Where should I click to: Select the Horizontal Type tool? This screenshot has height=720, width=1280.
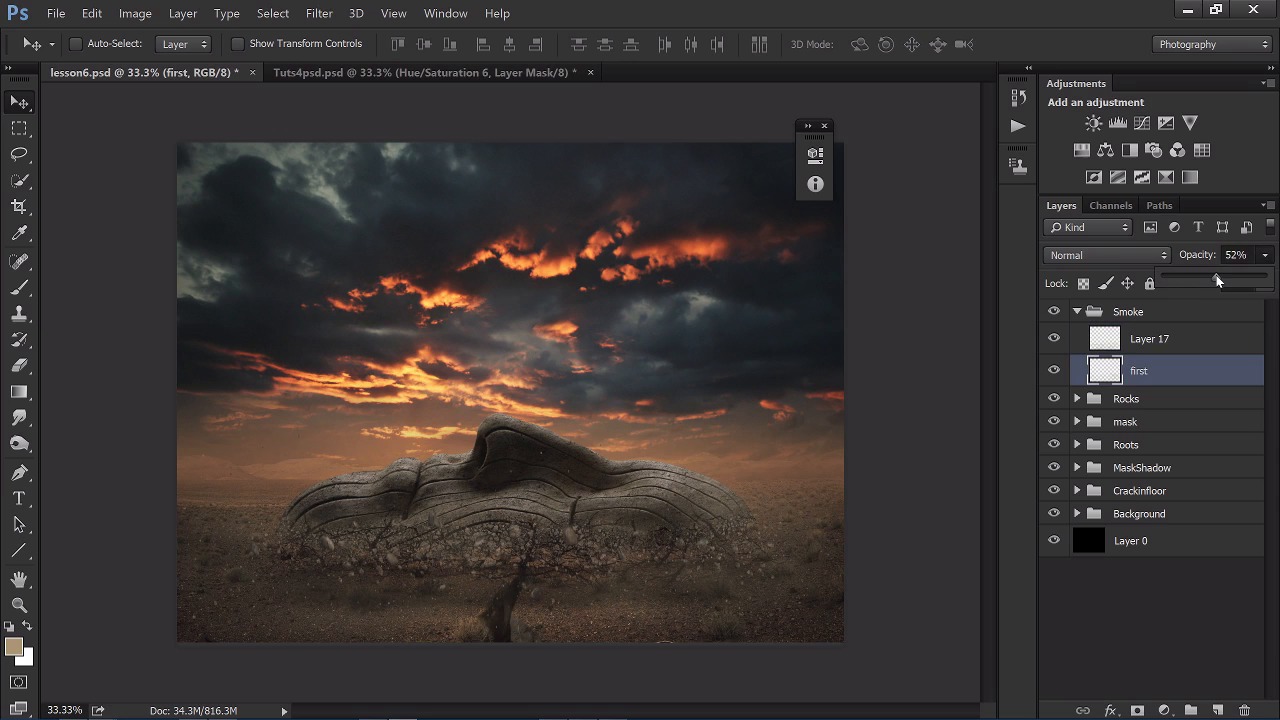click(19, 498)
